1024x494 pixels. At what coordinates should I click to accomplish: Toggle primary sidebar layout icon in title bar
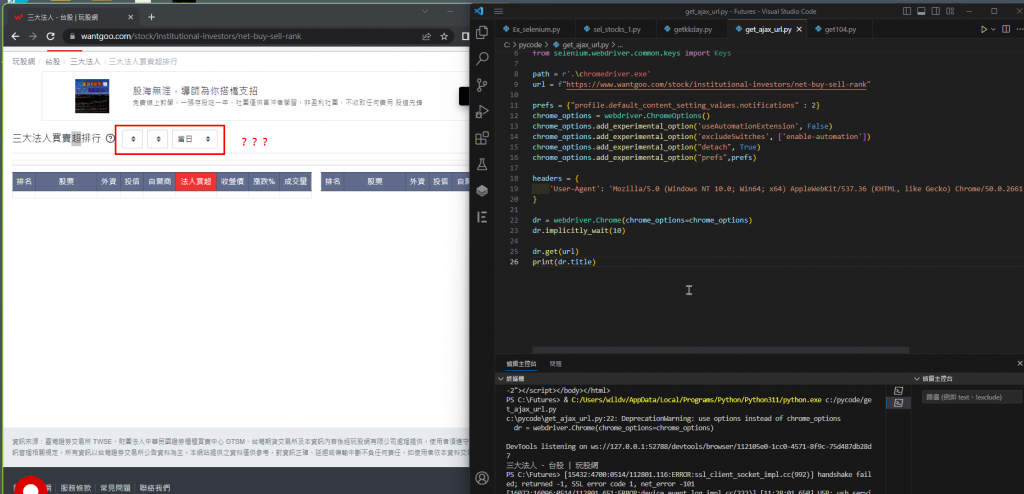pyautogui.click(x=906, y=11)
